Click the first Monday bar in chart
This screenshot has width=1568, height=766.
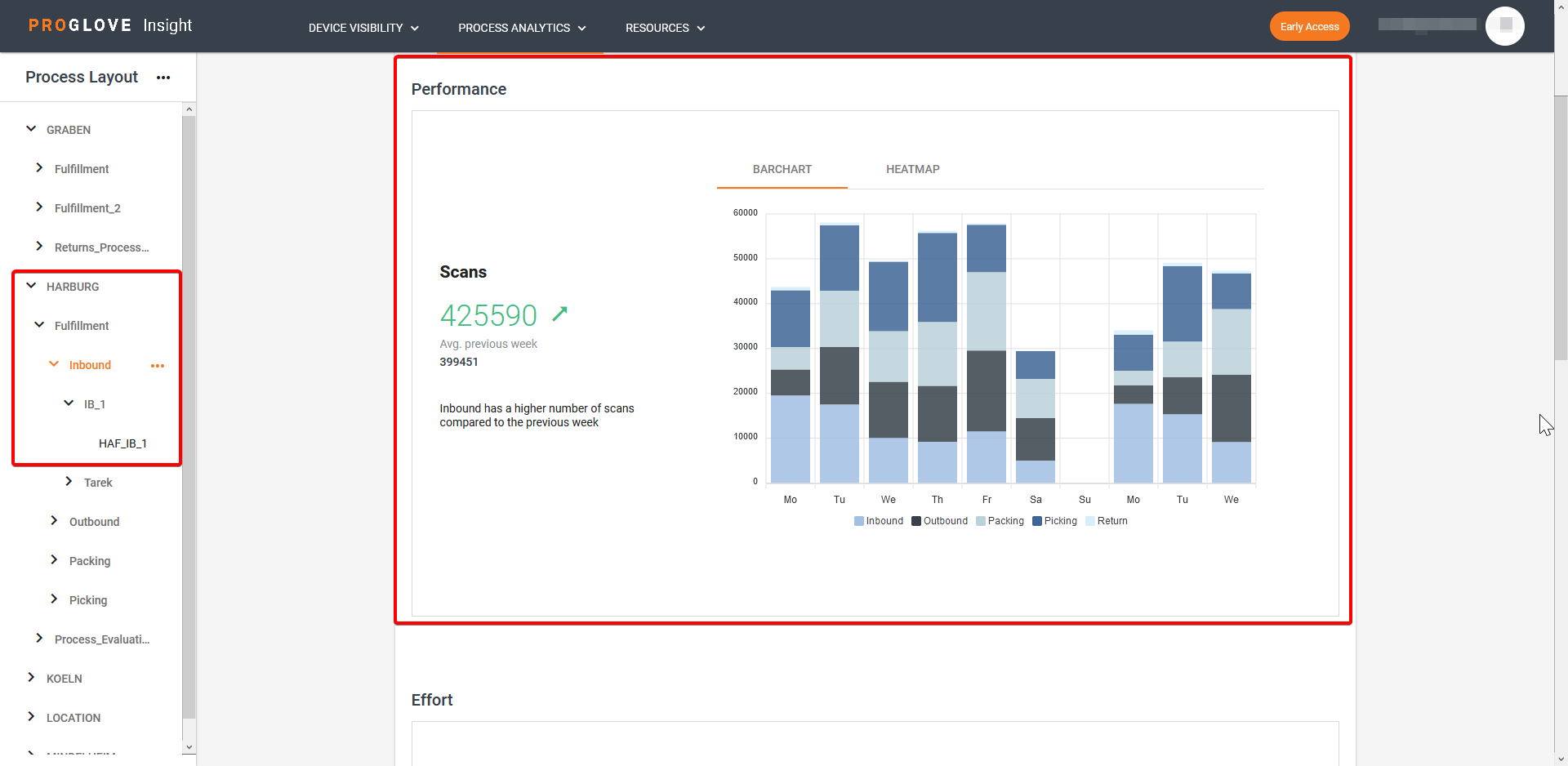point(791,385)
